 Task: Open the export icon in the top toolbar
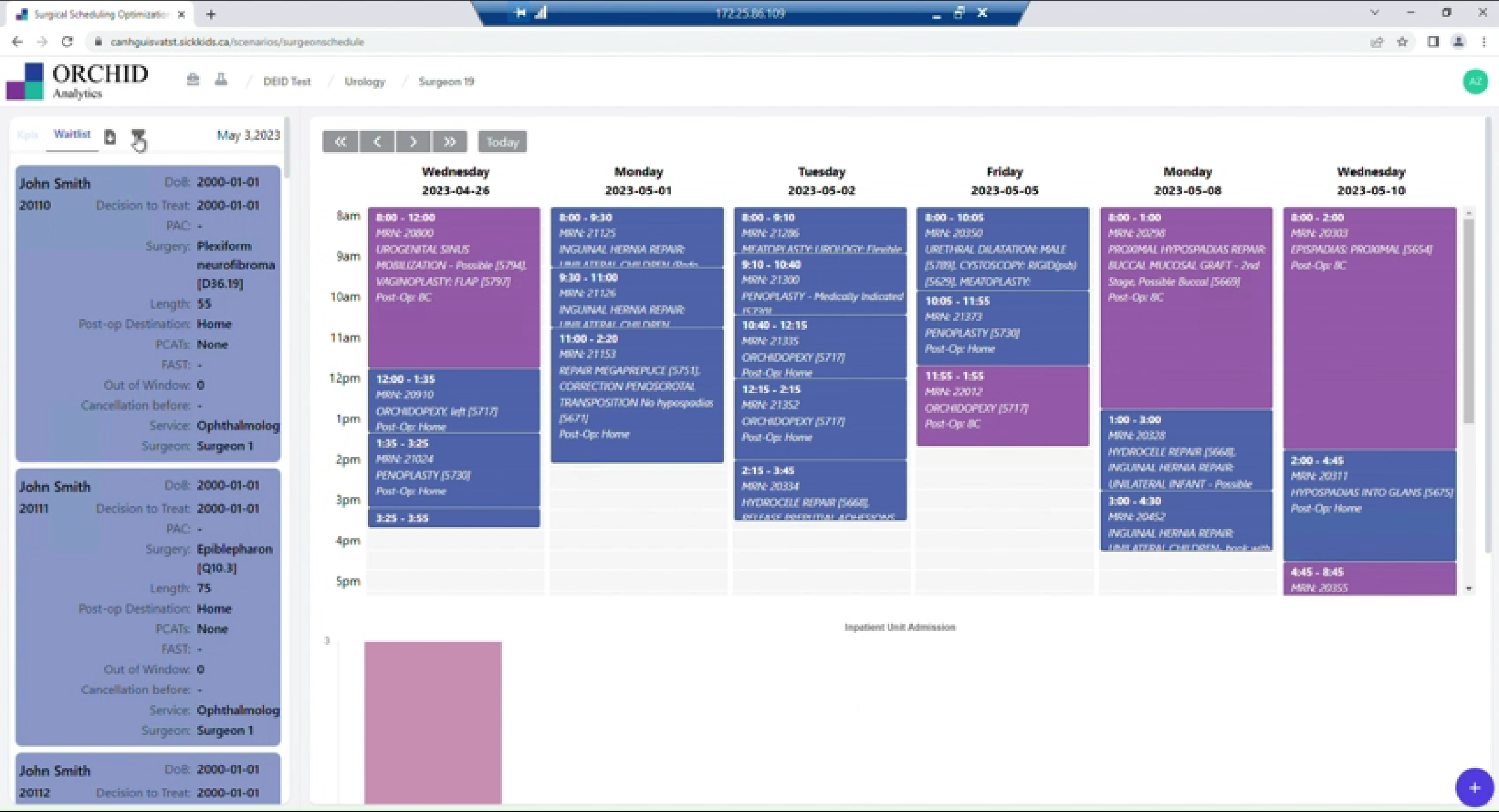194,79
